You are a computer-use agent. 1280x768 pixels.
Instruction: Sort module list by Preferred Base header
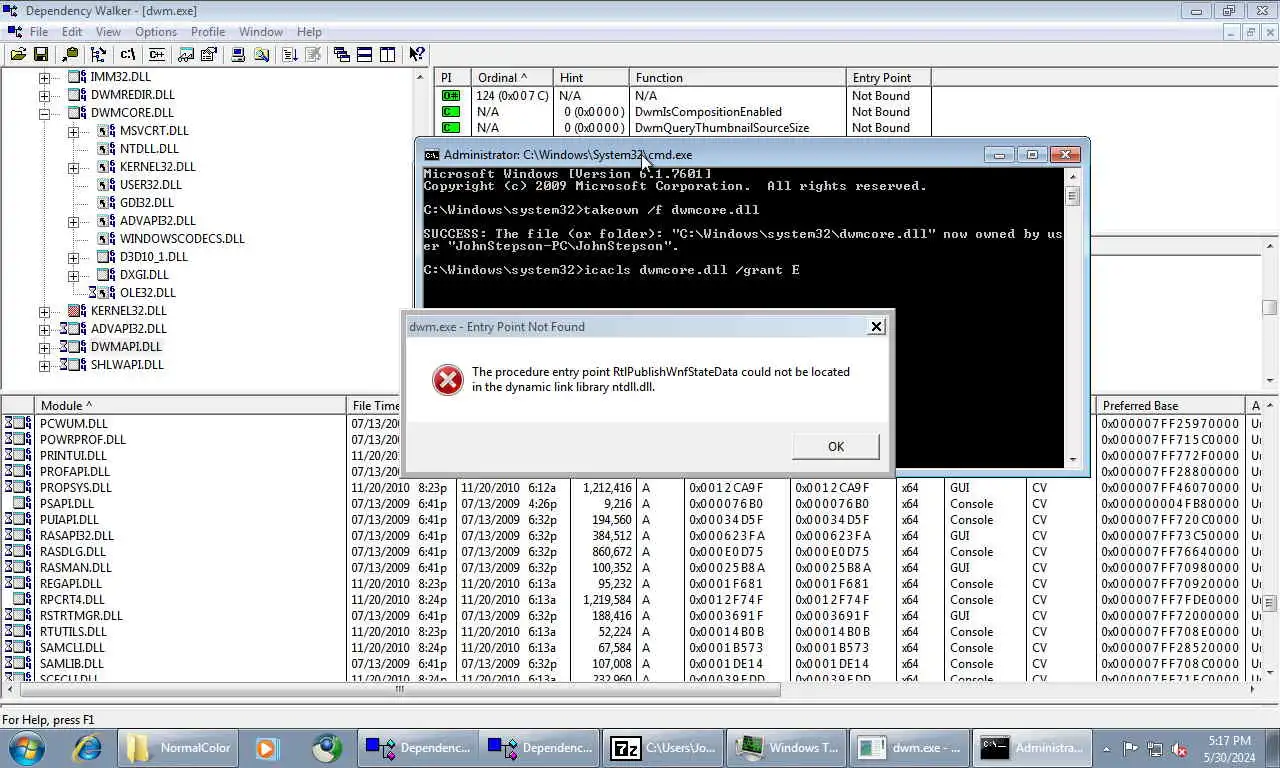click(1171, 405)
